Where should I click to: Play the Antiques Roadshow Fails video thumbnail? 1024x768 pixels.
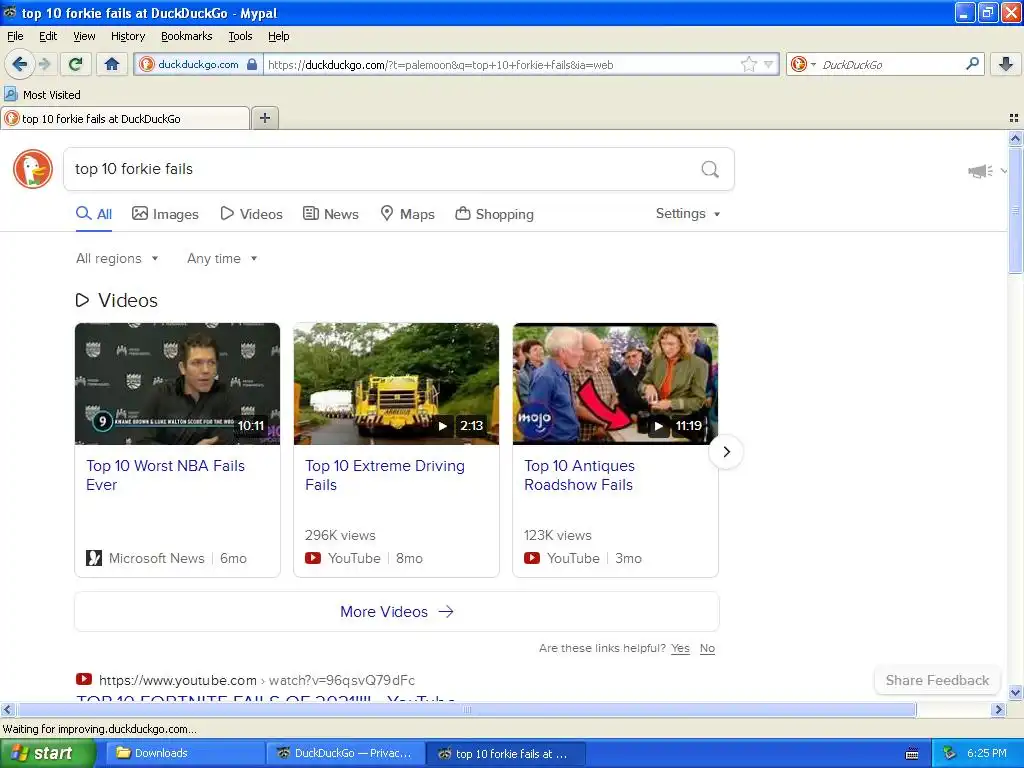pos(615,384)
